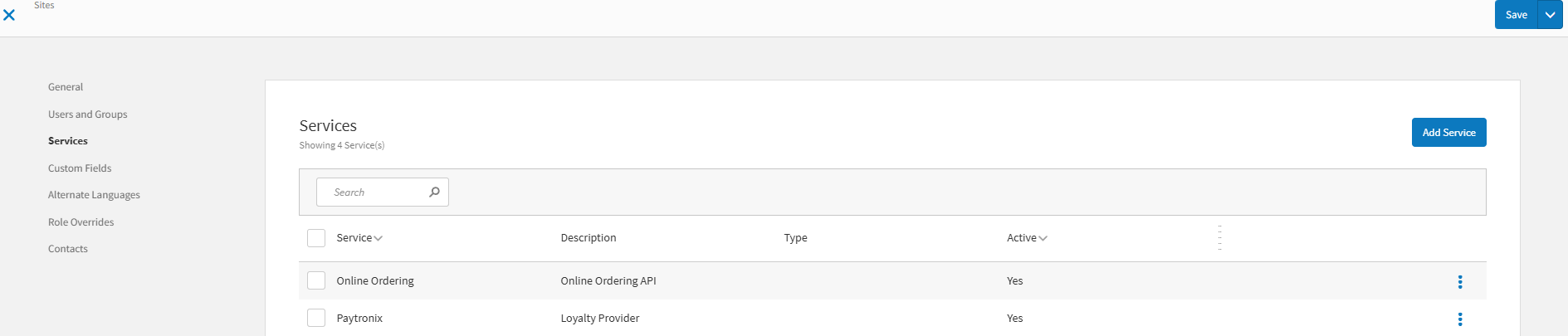The height and width of the screenshot is (336, 1568).
Task: Open Paytronix row three-dot menu
Action: (x=1459, y=319)
